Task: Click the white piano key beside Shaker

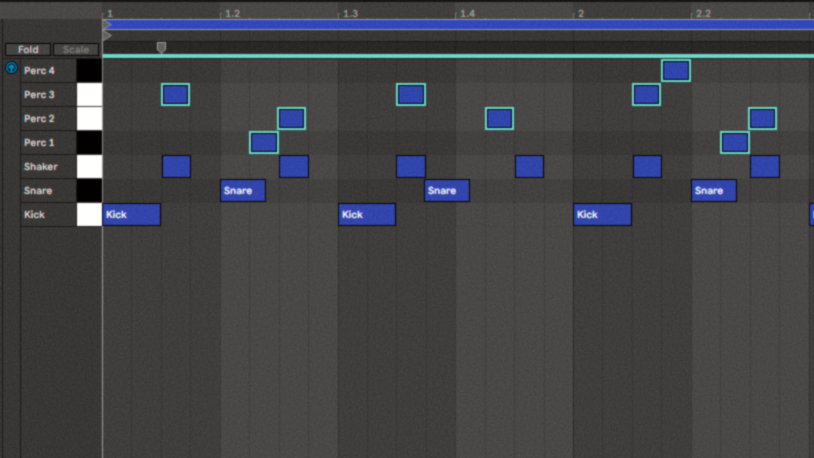Action: tap(89, 167)
